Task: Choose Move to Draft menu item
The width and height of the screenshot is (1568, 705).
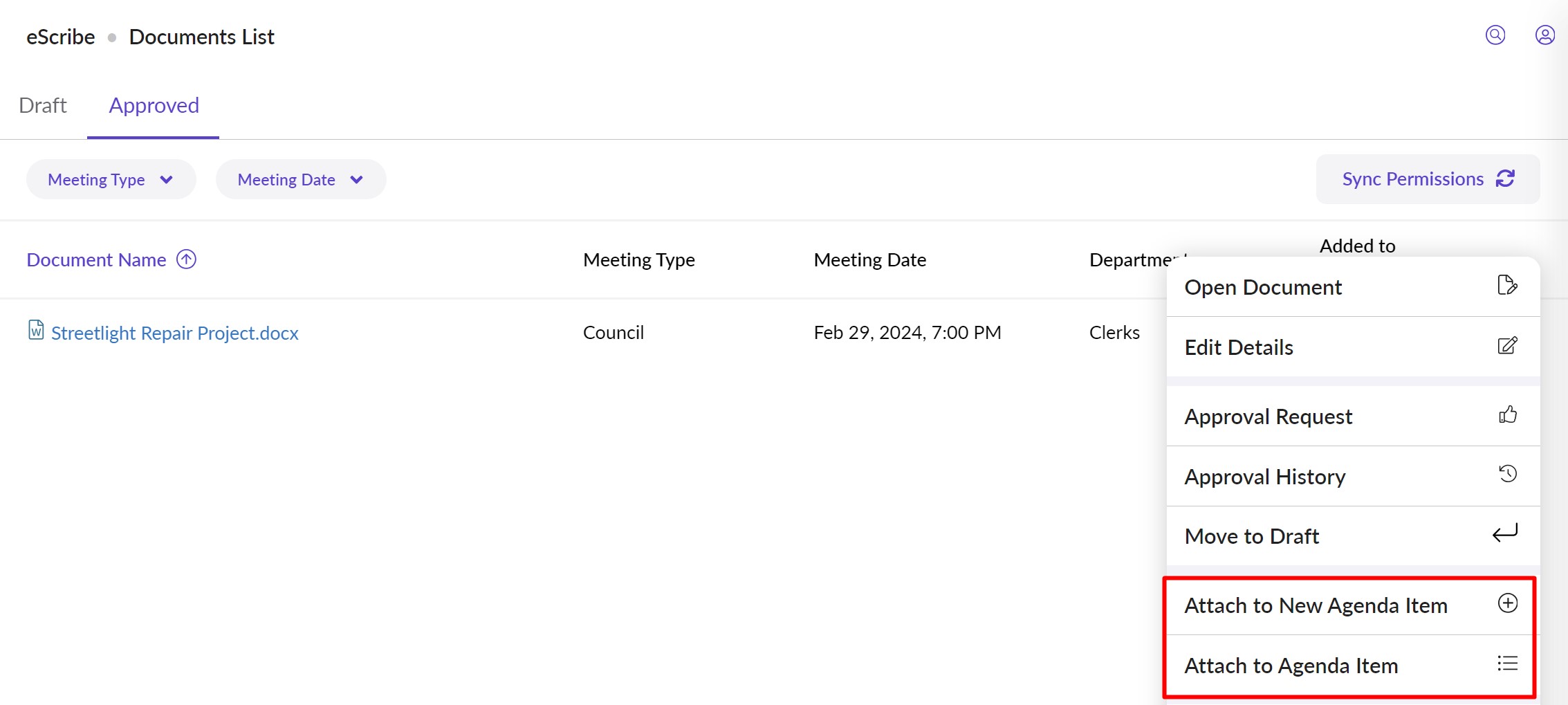Action: [1251, 536]
